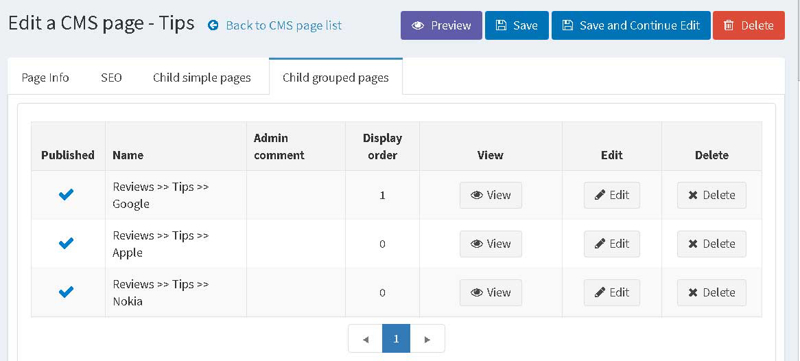Click Reviews >> Tips >> Google name
The image size is (800, 361).
click(x=161, y=195)
